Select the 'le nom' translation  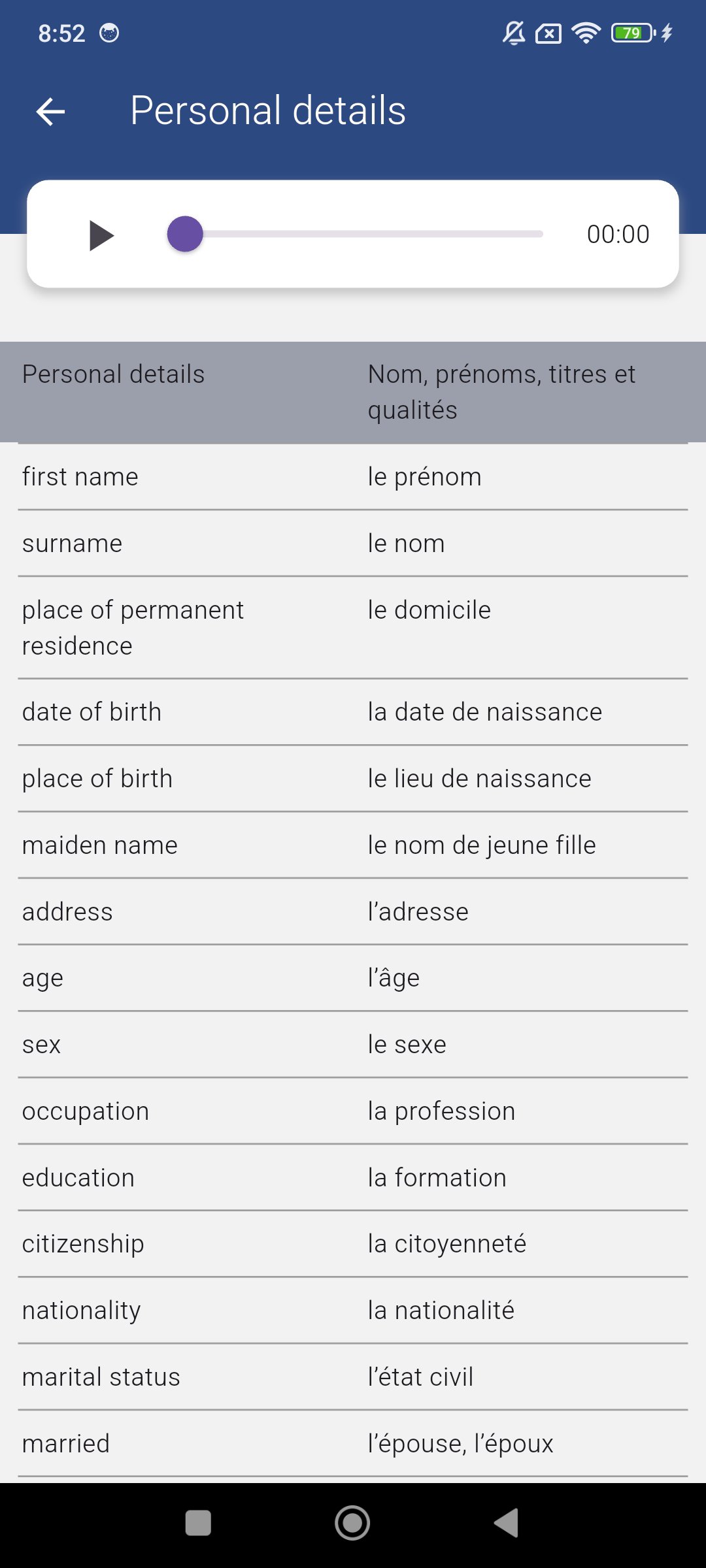point(406,544)
